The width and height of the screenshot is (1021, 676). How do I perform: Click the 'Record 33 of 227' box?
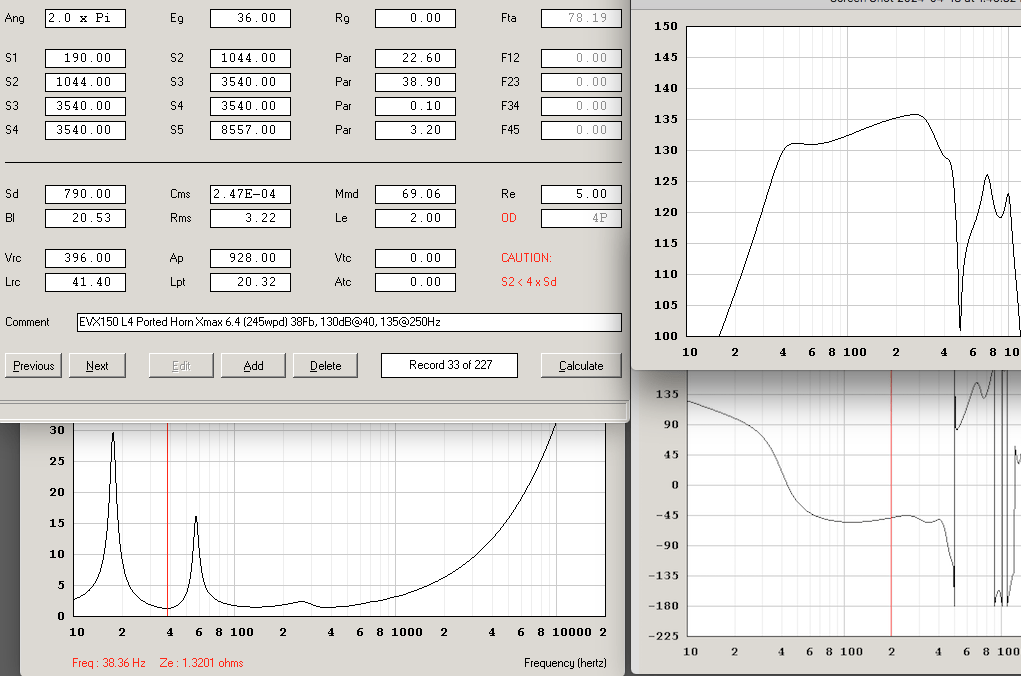click(449, 365)
